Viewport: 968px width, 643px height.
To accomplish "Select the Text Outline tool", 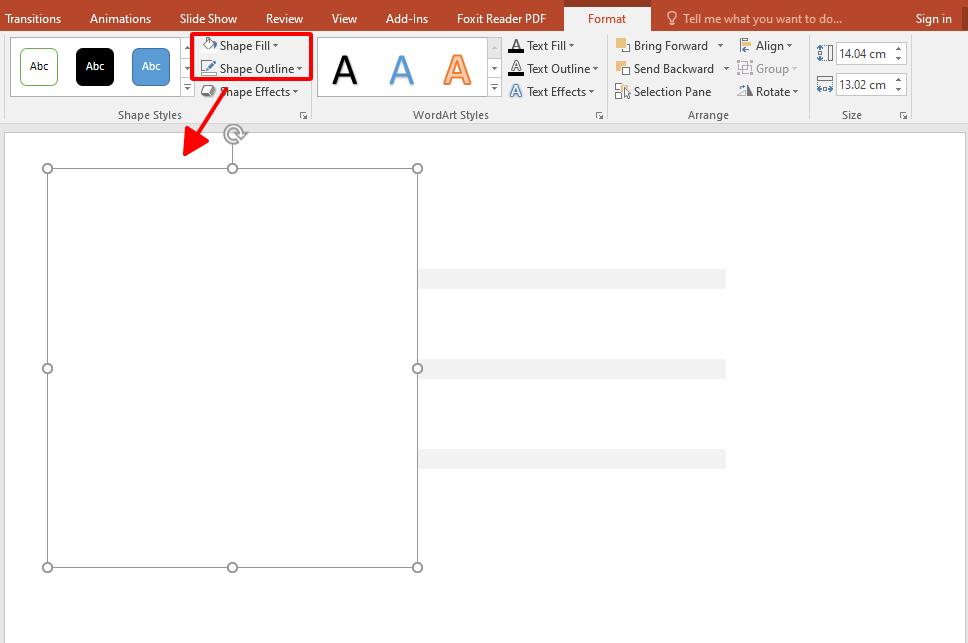I will pos(551,68).
